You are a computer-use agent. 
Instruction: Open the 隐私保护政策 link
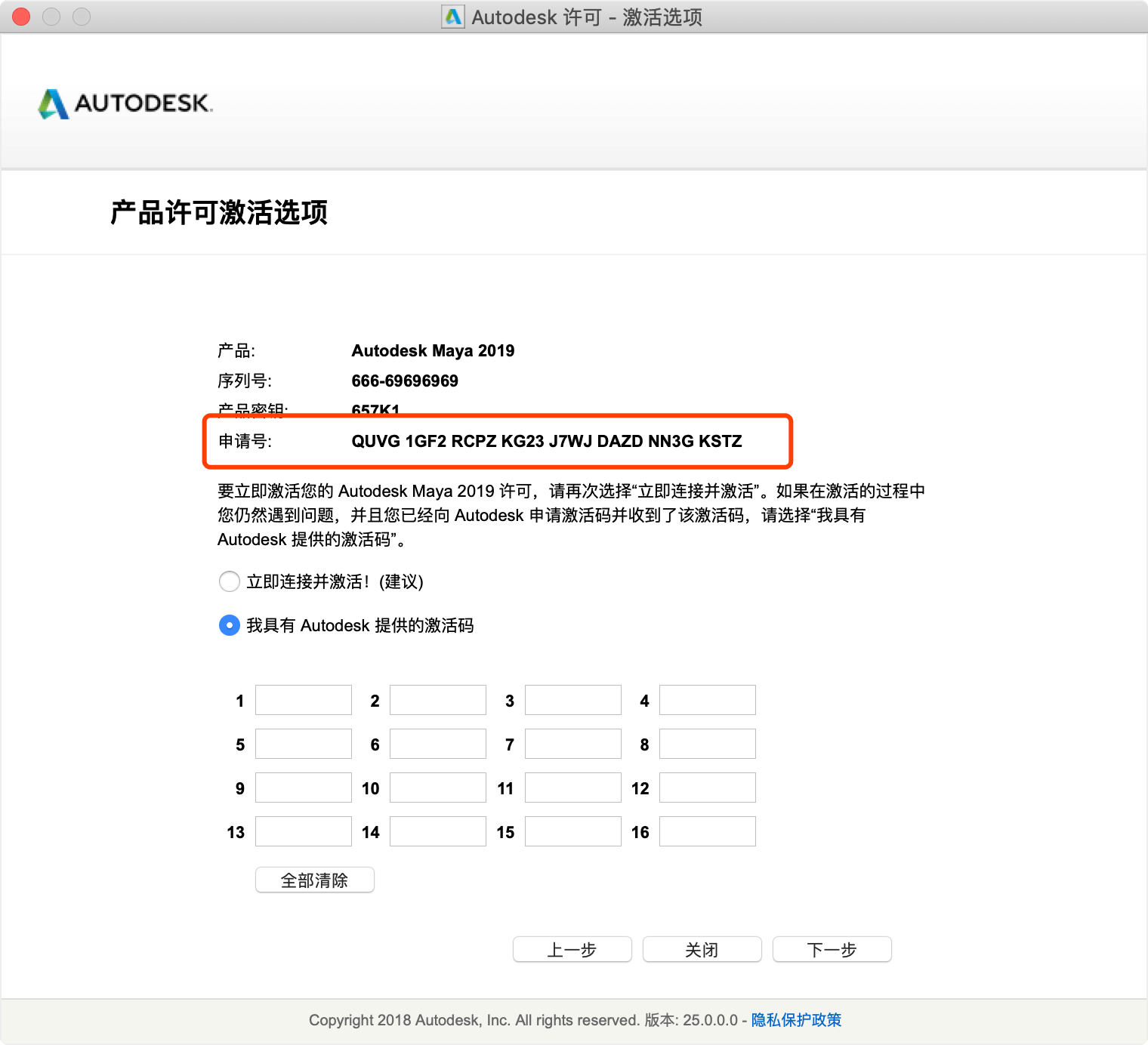pos(796,1020)
